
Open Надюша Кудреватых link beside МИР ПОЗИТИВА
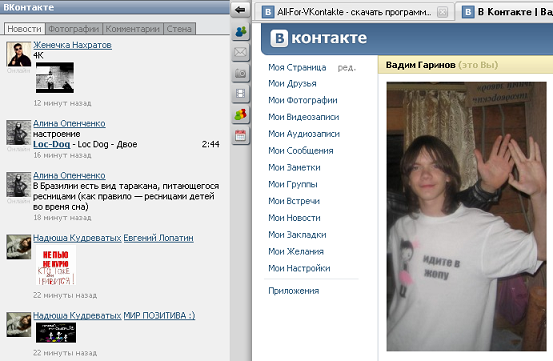tap(77, 315)
